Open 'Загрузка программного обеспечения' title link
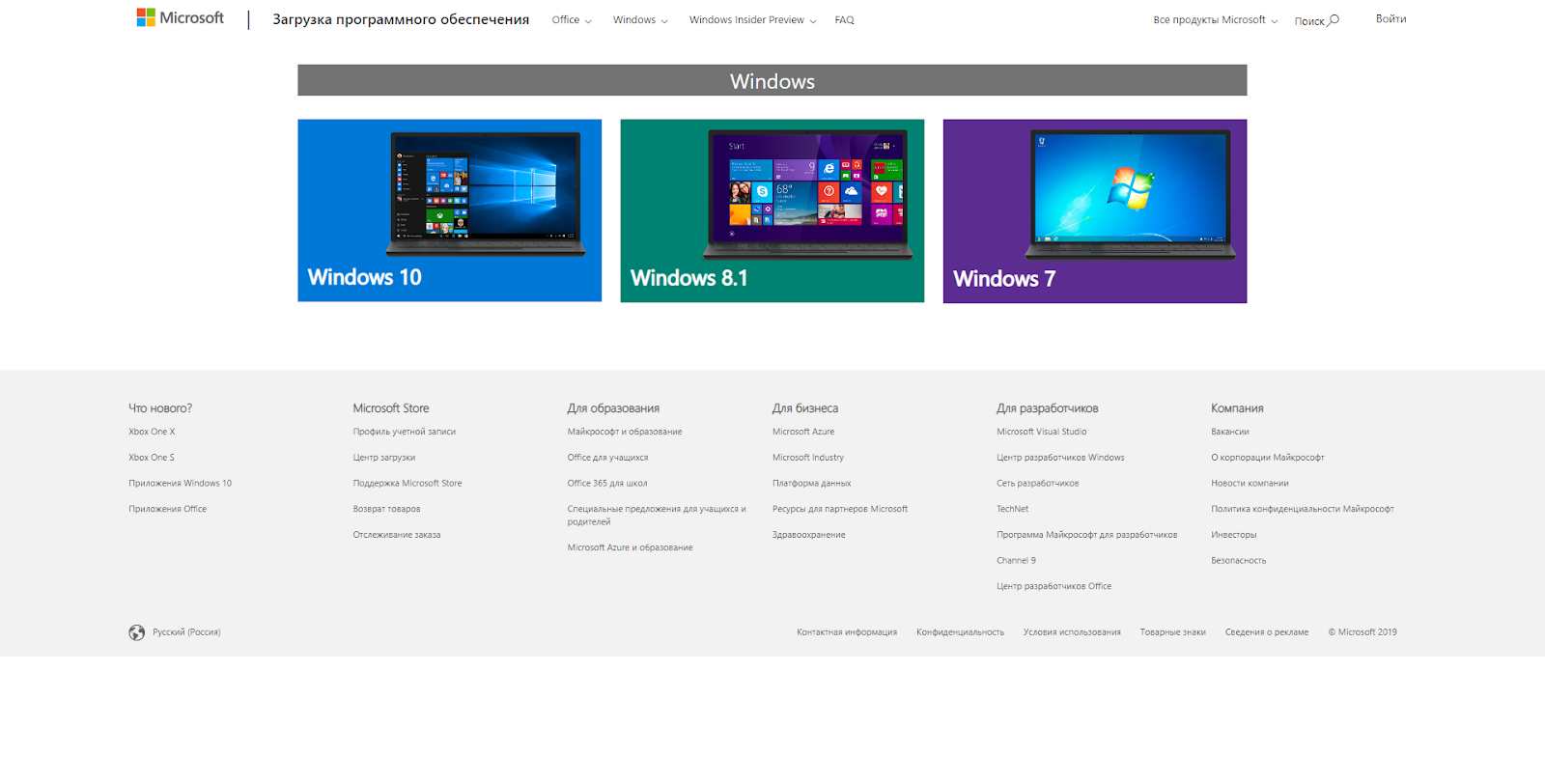Image resolution: width=1545 pixels, height=784 pixels. click(401, 19)
